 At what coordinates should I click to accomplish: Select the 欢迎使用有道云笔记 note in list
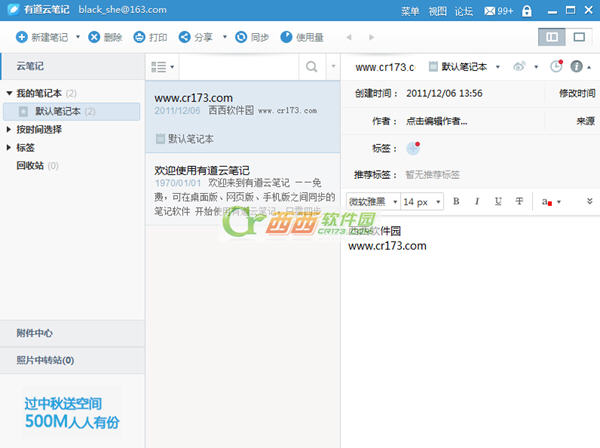(243, 189)
